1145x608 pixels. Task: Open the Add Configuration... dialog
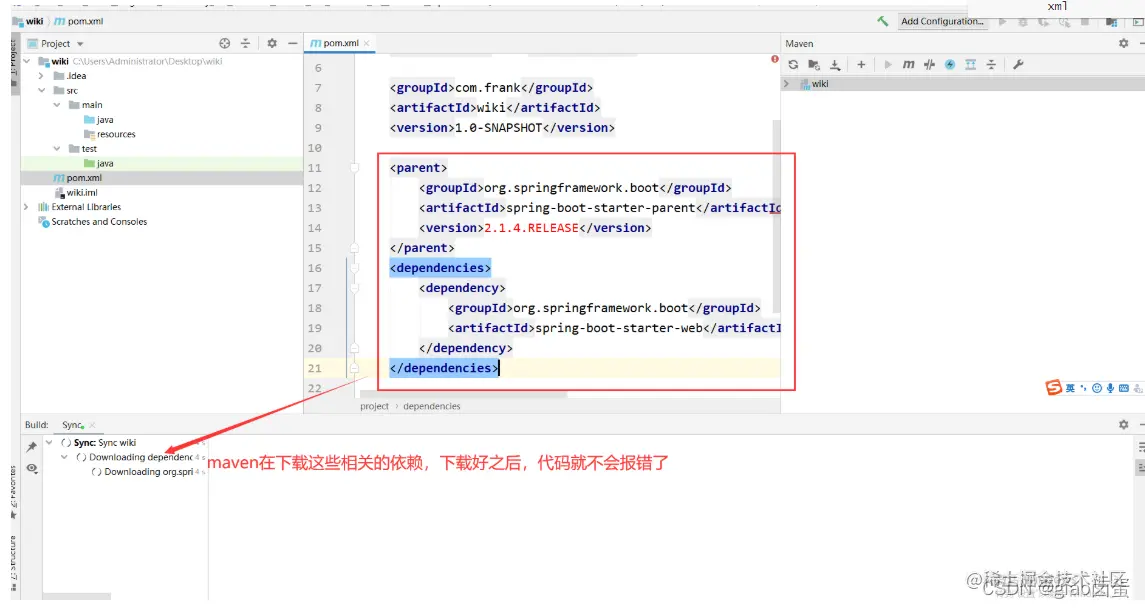click(942, 21)
